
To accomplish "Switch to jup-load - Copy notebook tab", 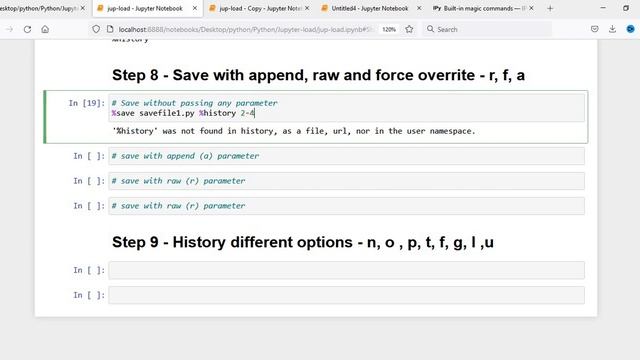I will coord(260,8).
